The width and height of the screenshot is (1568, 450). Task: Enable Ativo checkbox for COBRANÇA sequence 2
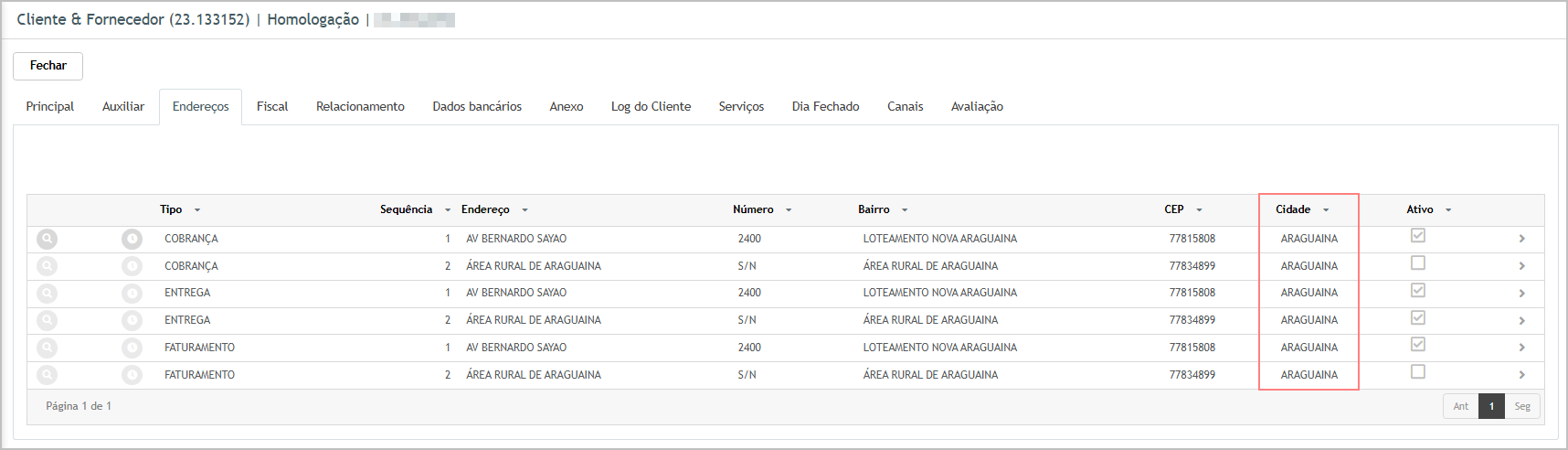(1417, 263)
